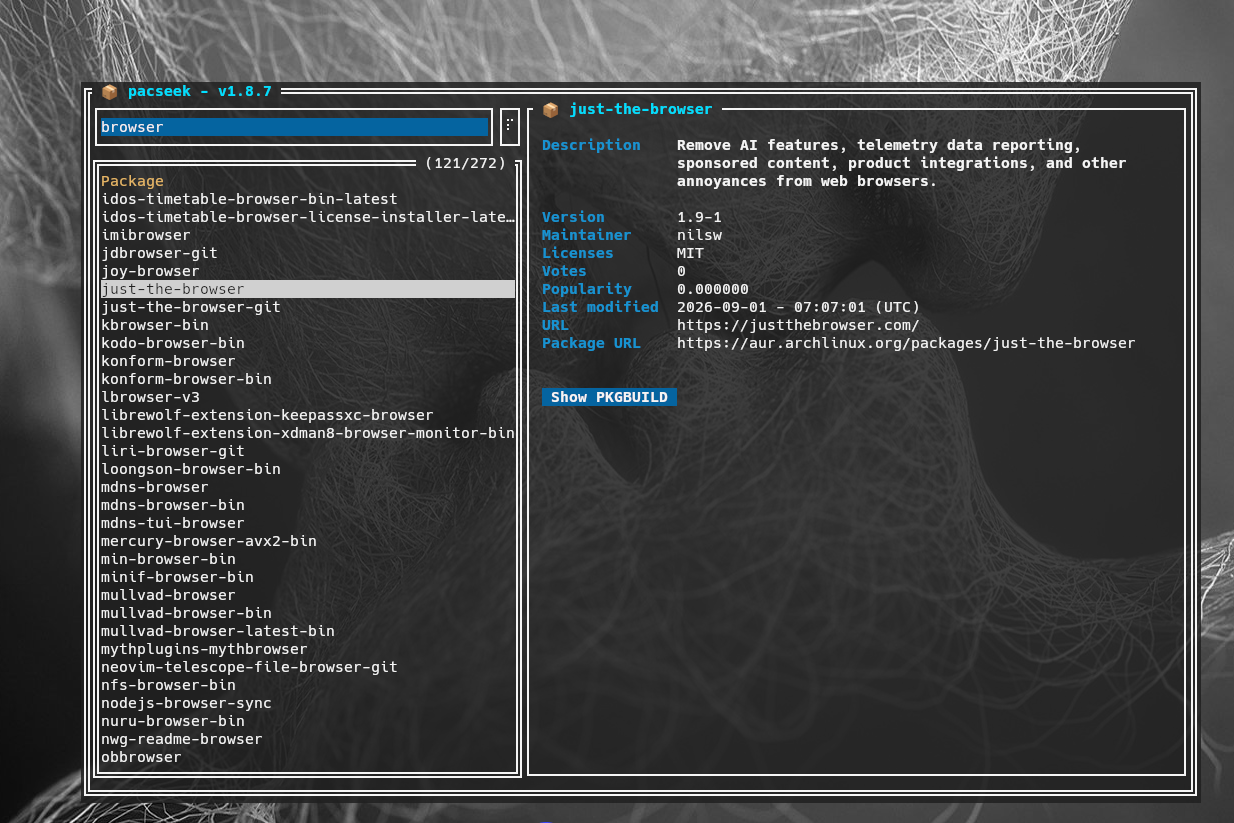The image size is (1234, 823).
Task: Open the justthebrowser.com URL link
Action: pos(798,325)
